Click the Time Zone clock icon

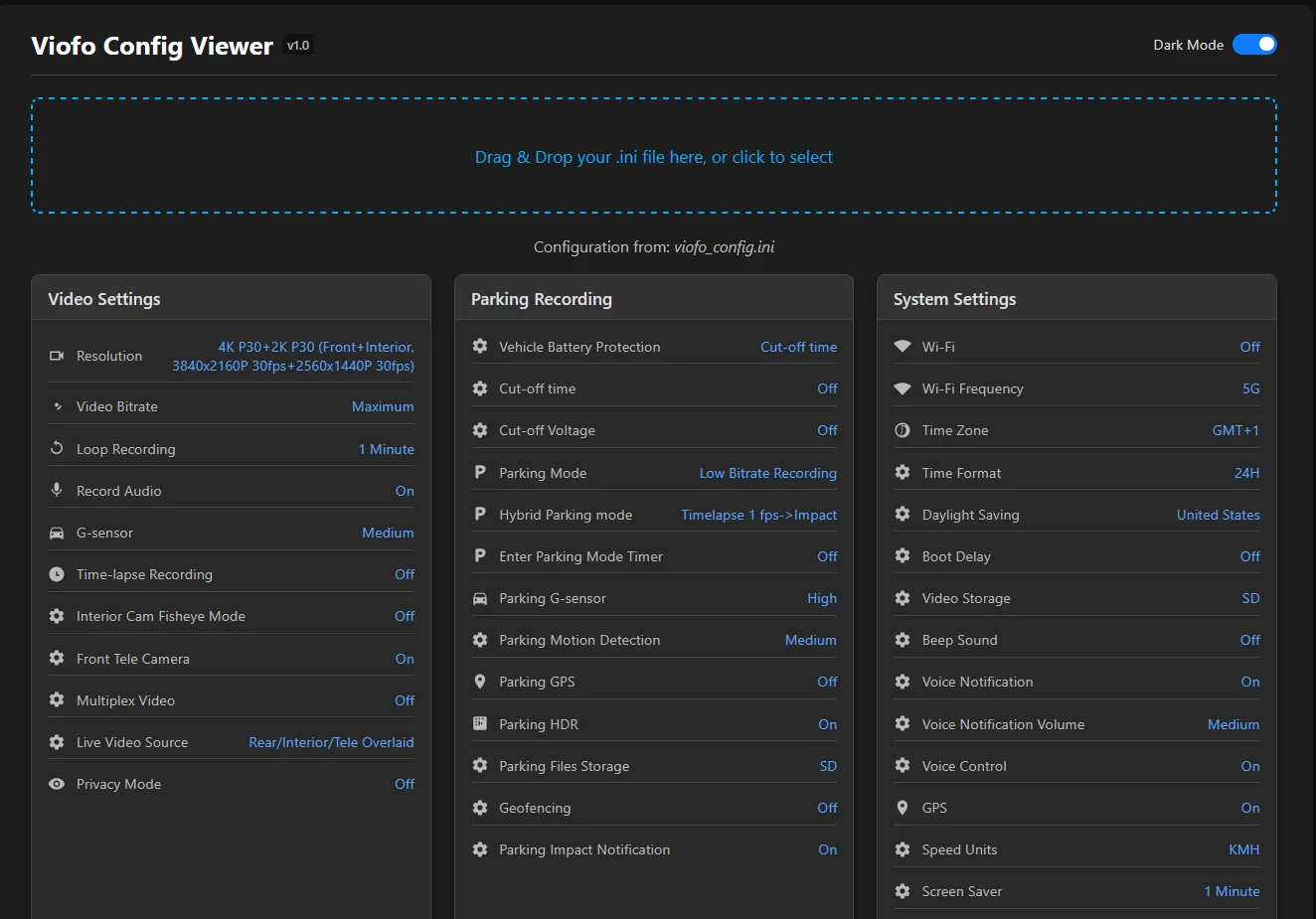tap(903, 430)
